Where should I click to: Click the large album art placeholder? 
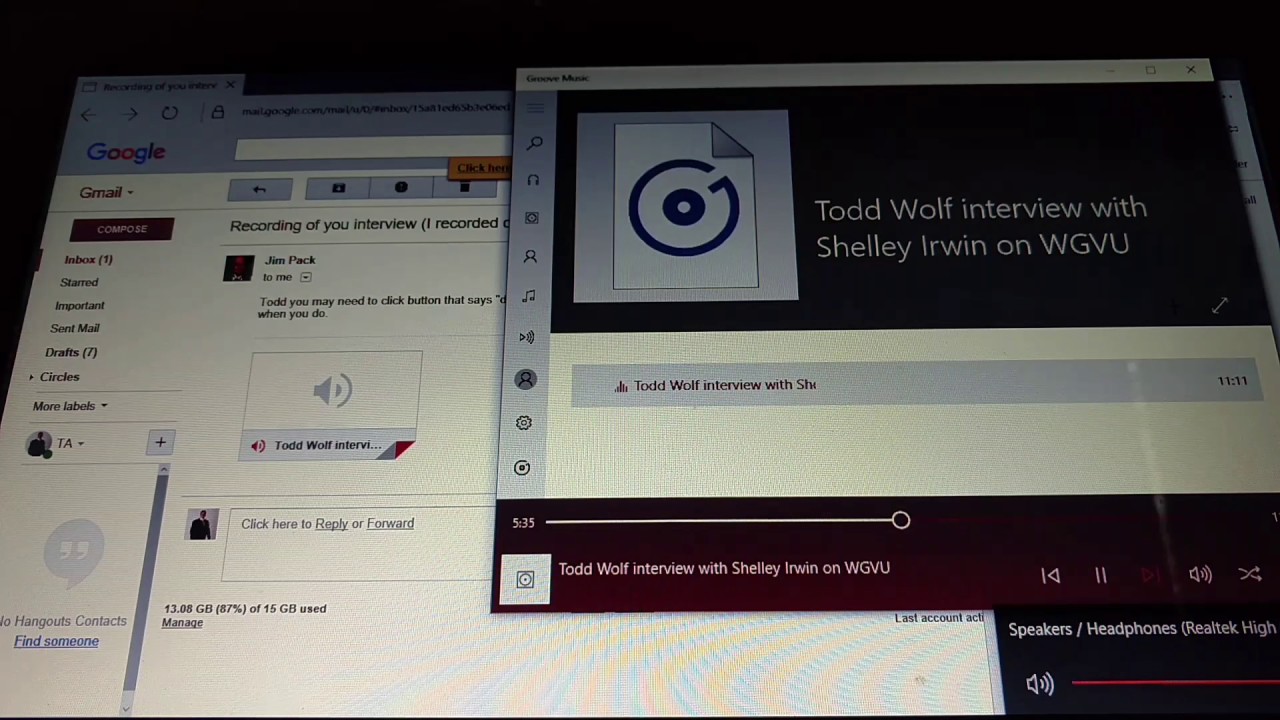(x=685, y=206)
